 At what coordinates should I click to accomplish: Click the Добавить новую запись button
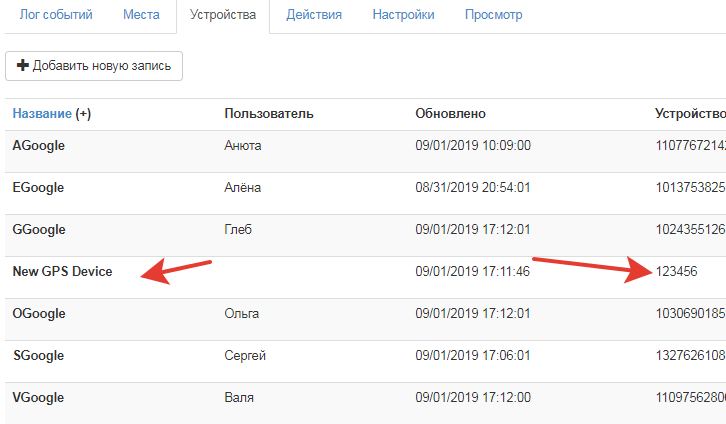click(x=94, y=66)
